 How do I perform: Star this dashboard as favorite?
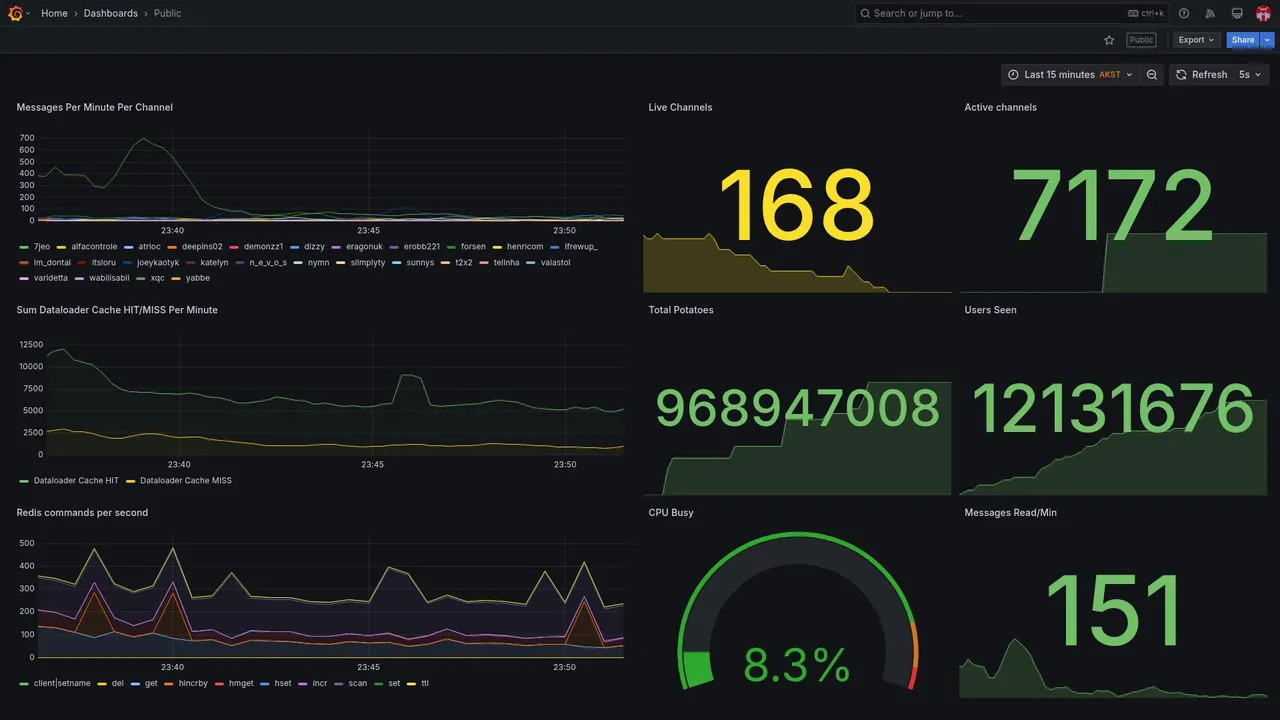pyautogui.click(x=1109, y=40)
